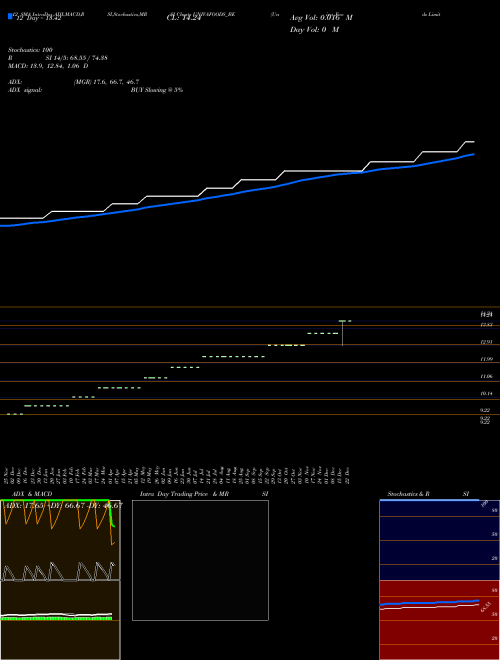The image size is (500, 660).
Task: Click the tall last candlestick on price chart
Action: (343, 333)
